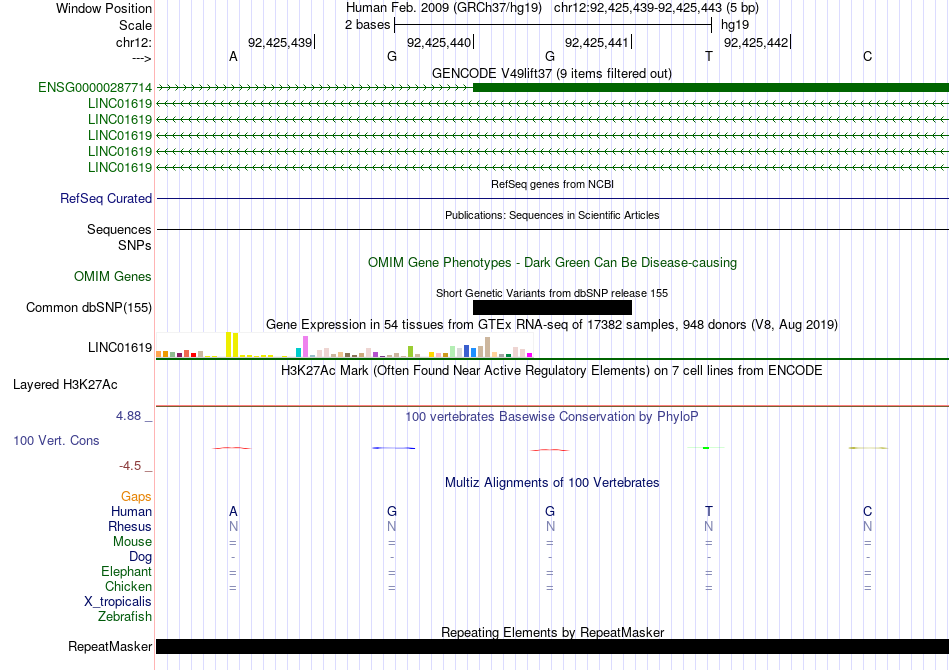Click the dark green ENSG00000287714 exon block
This screenshot has width=950, height=670.
(x=711, y=88)
